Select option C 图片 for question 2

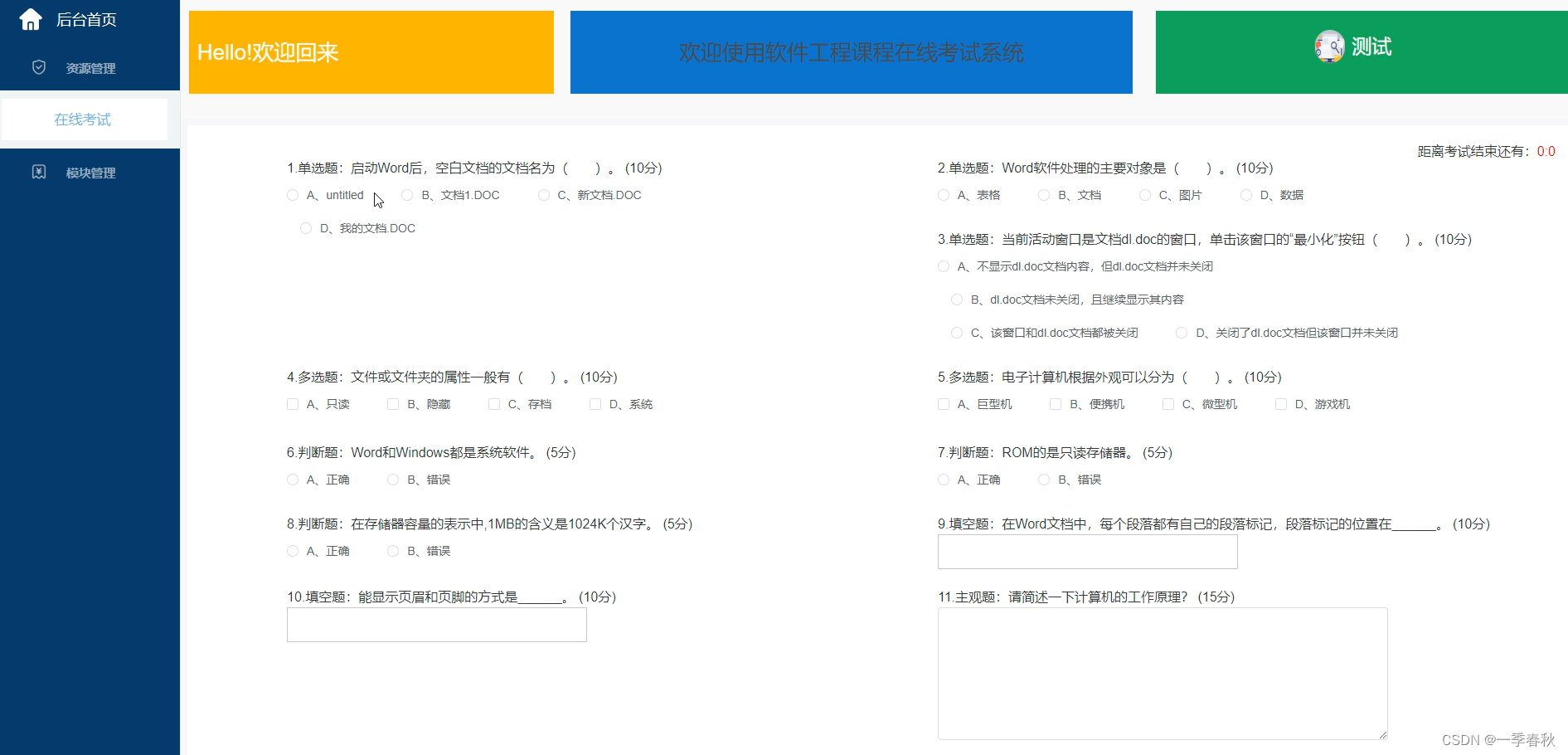(x=1146, y=195)
